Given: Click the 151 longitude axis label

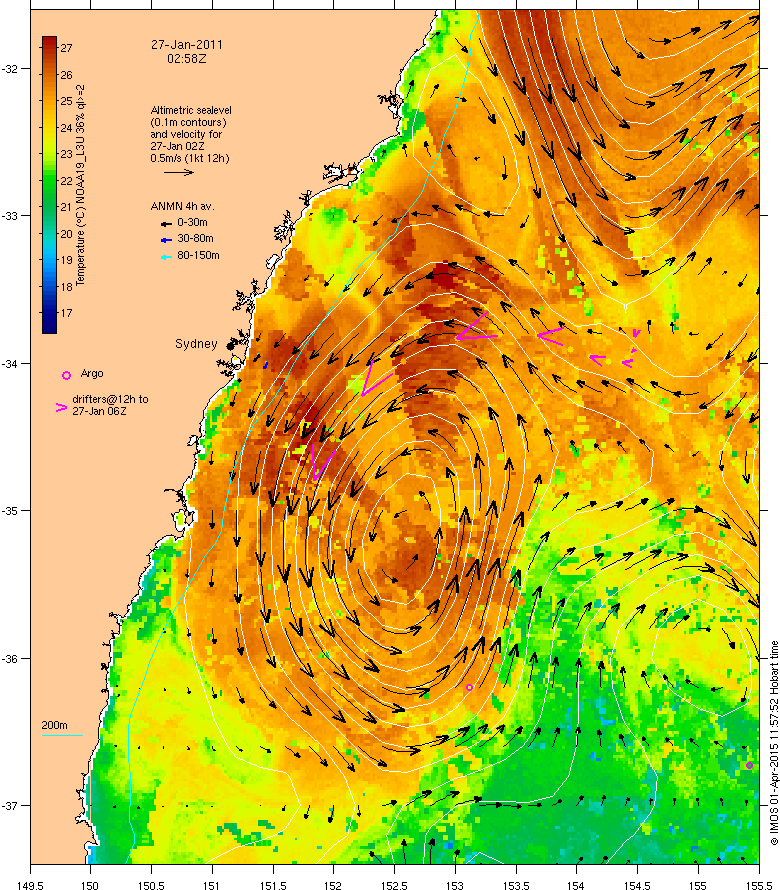Looking at the screenshot, I should pos(212,885).
